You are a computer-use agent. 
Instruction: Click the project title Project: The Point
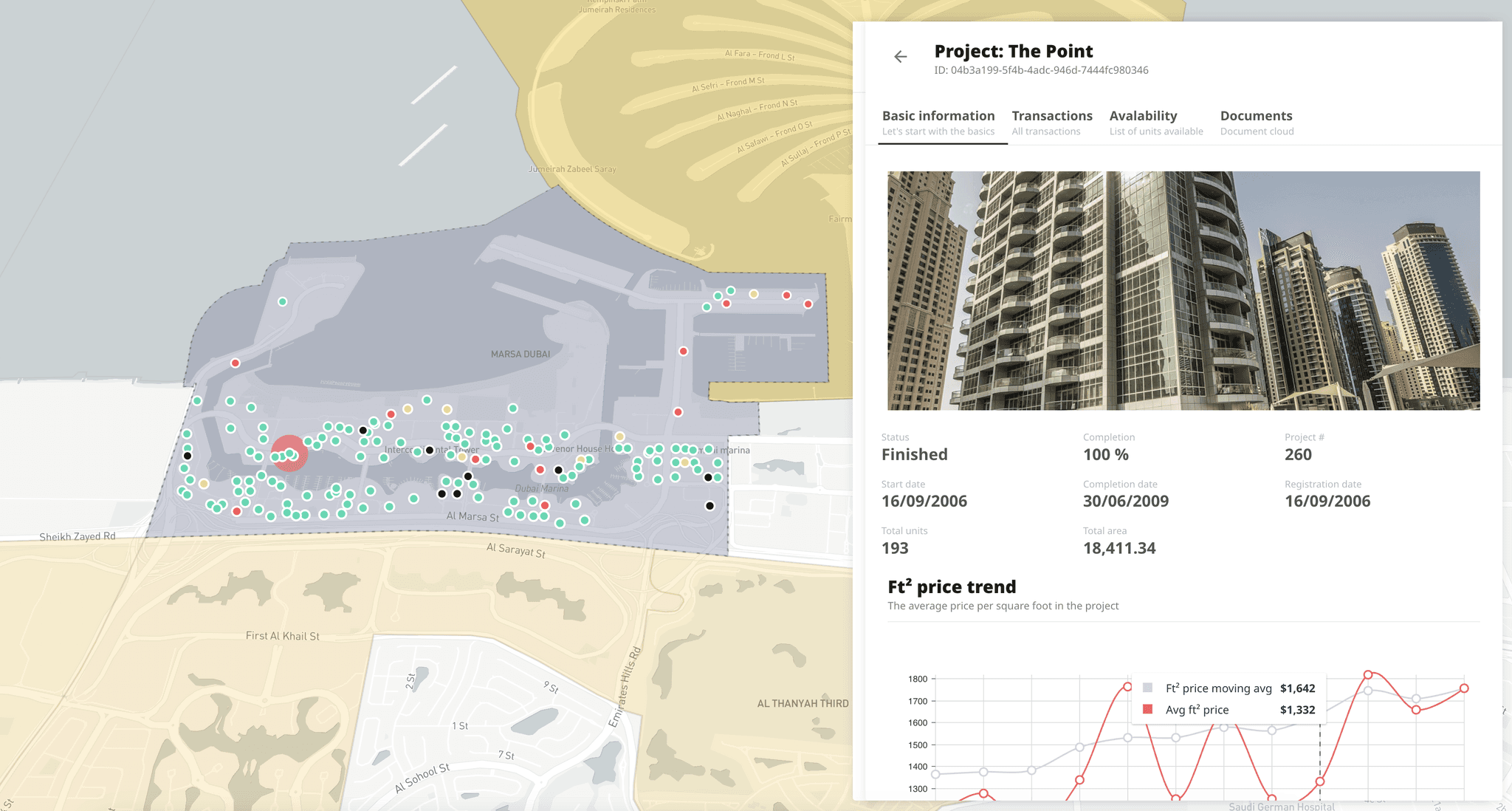pos(1013,50)
